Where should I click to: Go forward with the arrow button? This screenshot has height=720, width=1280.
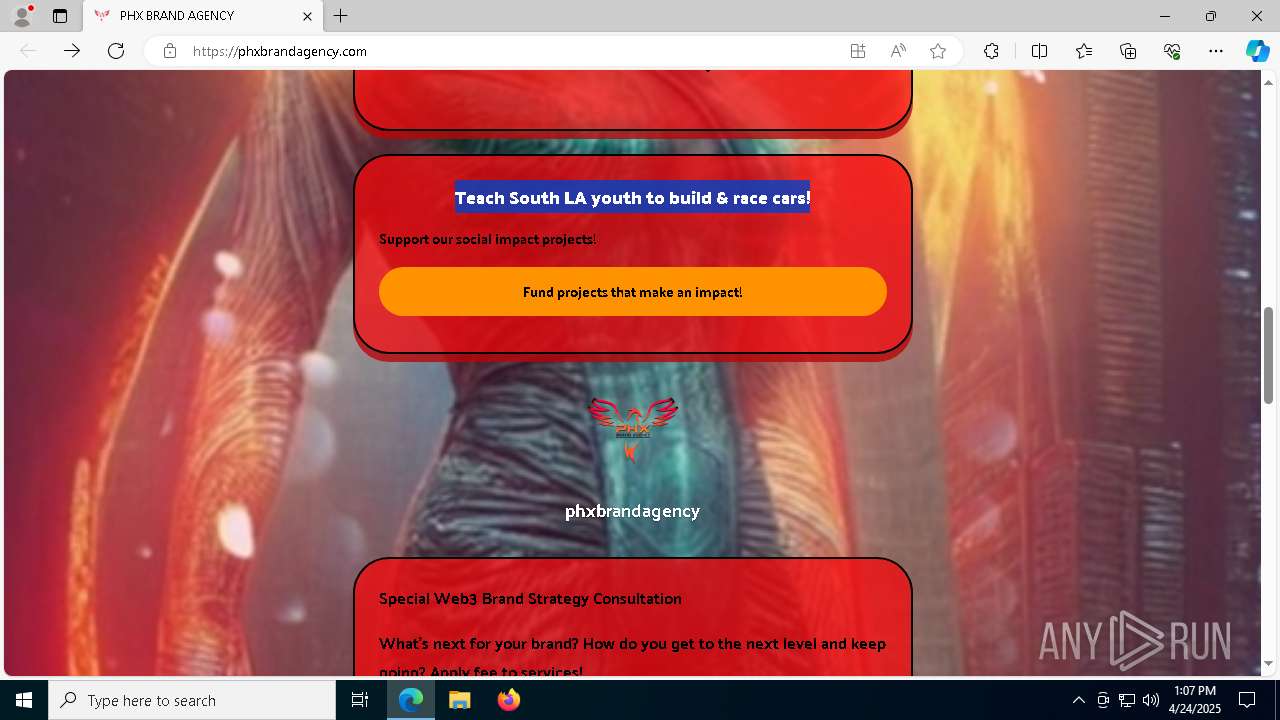pos(72,51)
